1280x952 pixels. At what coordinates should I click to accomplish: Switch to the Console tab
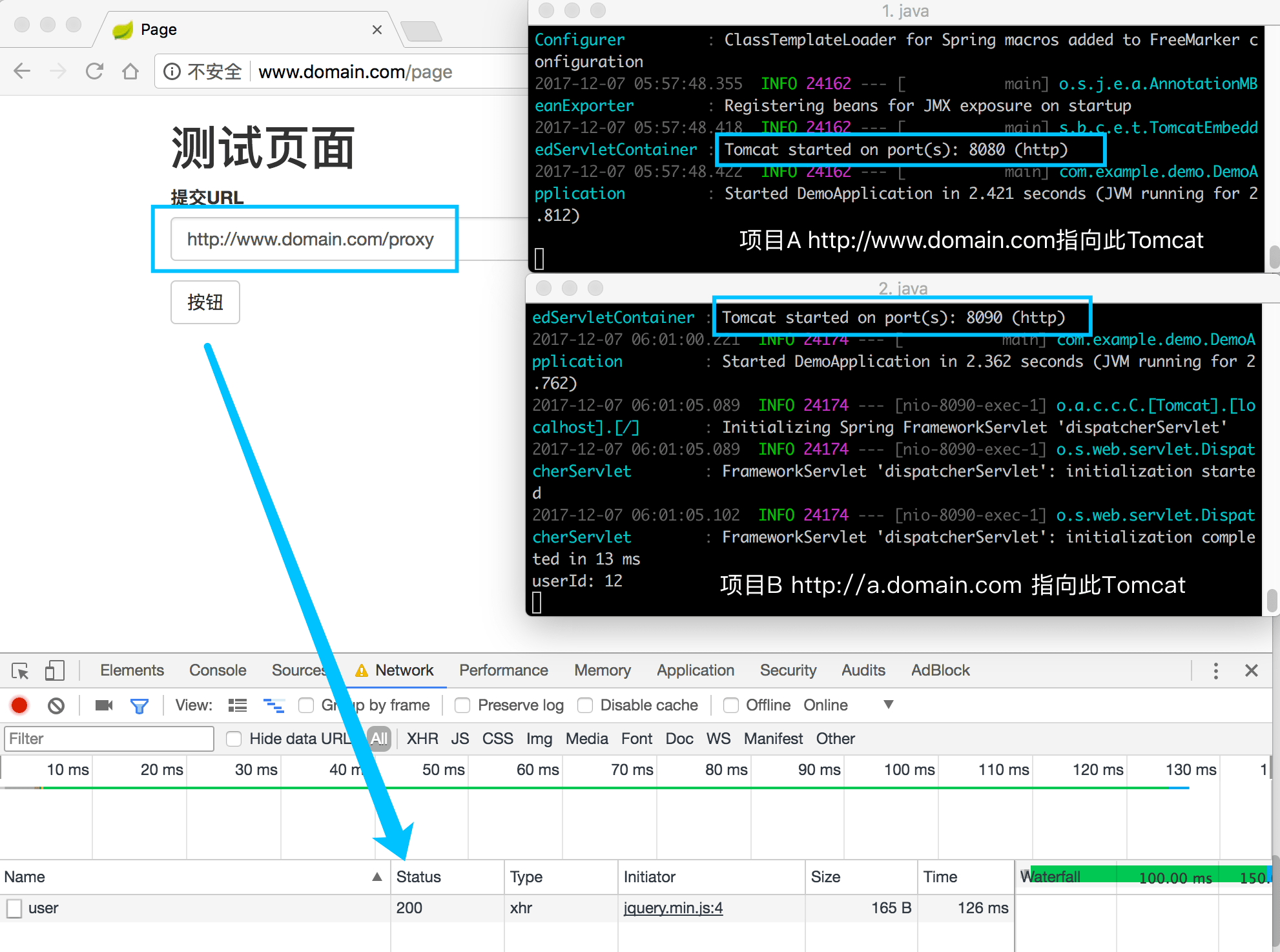point(218,670)
